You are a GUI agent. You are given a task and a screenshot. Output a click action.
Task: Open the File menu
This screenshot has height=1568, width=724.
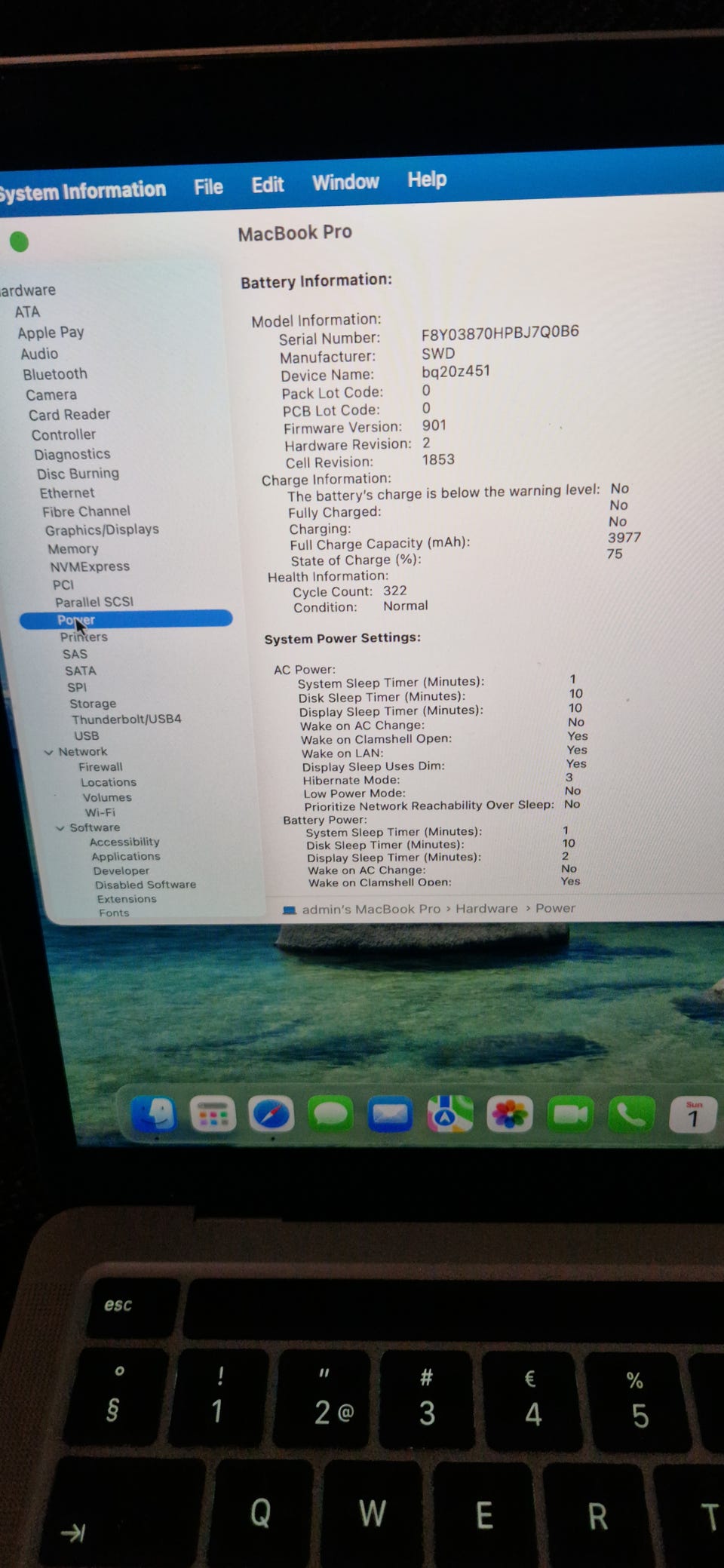[x=208, y=186]
